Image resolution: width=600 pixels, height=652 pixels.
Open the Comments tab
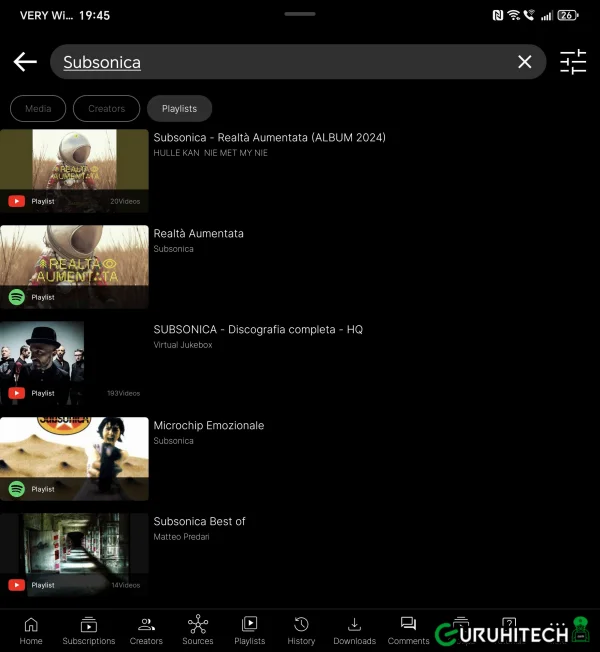(x=408, y=630)
